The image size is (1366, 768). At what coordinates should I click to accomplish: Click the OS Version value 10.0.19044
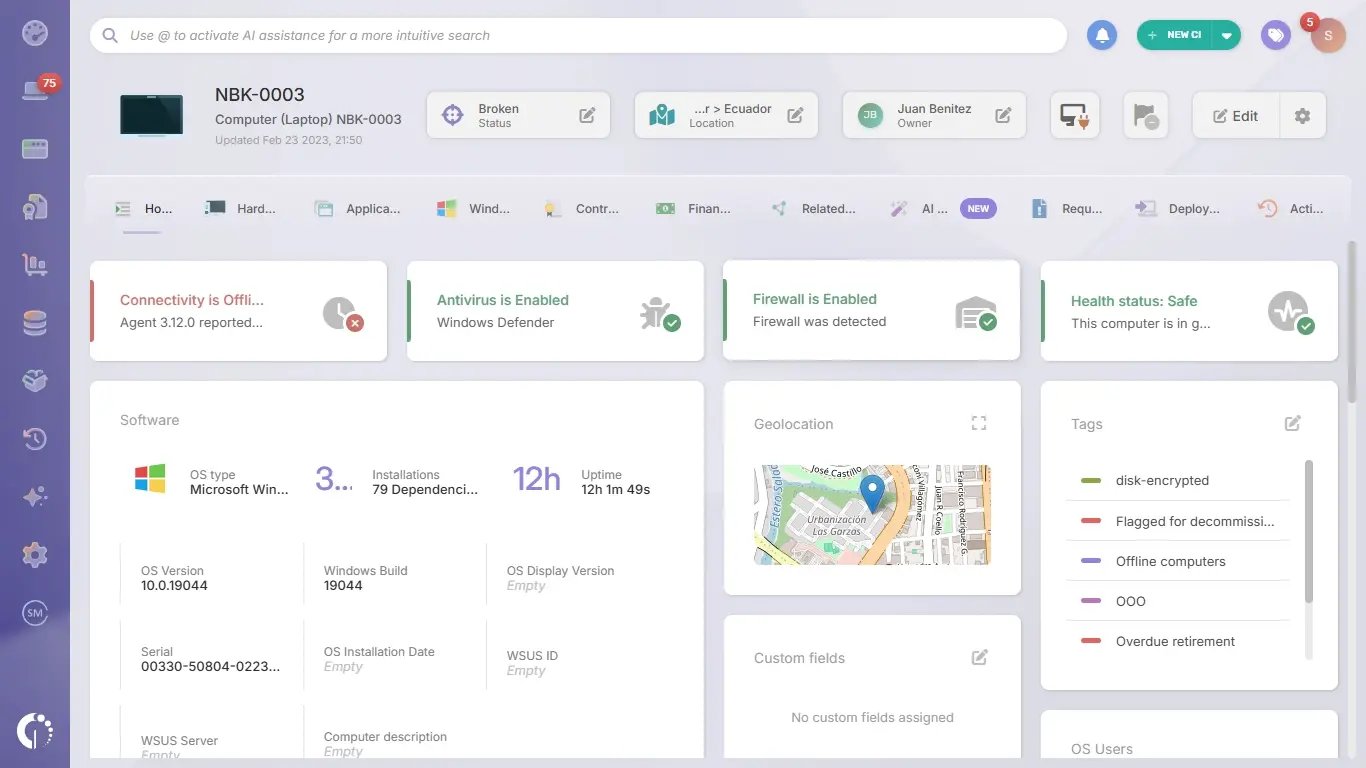174,586
